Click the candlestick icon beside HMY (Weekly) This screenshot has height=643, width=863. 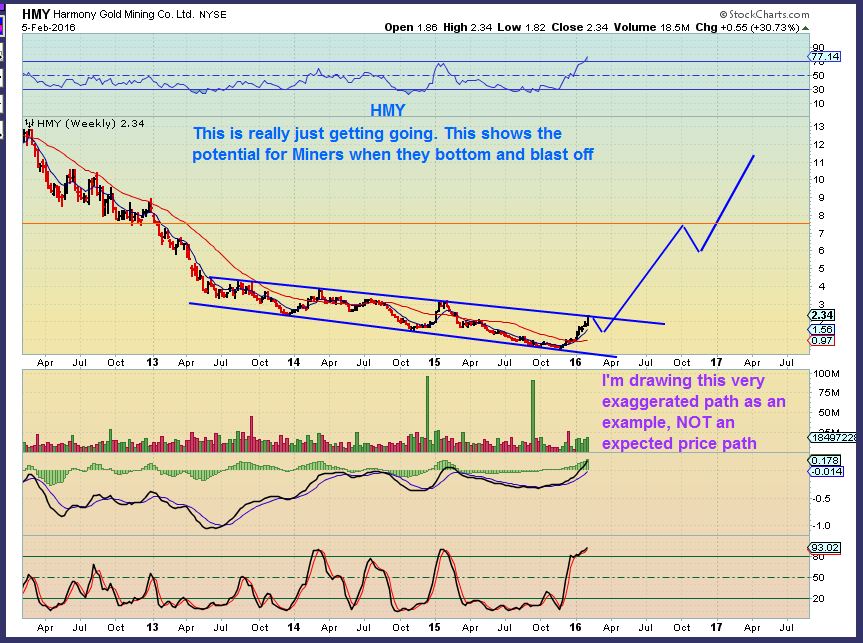tap(29, 123)
